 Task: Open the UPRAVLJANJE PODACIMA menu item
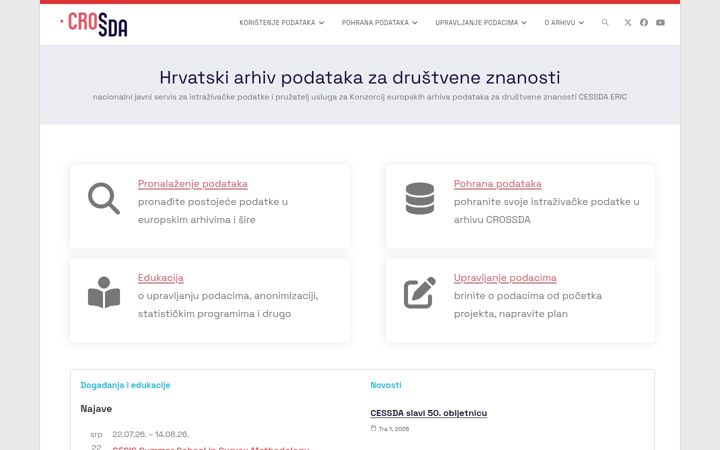point(477,22)
